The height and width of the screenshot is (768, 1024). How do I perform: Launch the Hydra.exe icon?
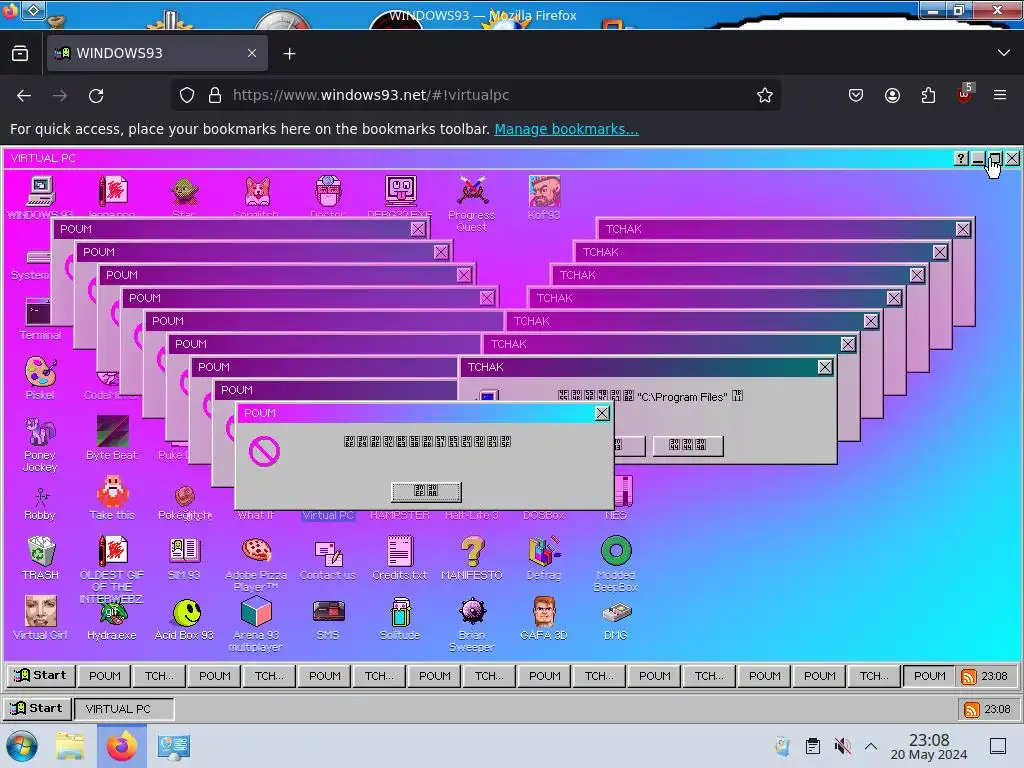[112, 620]
